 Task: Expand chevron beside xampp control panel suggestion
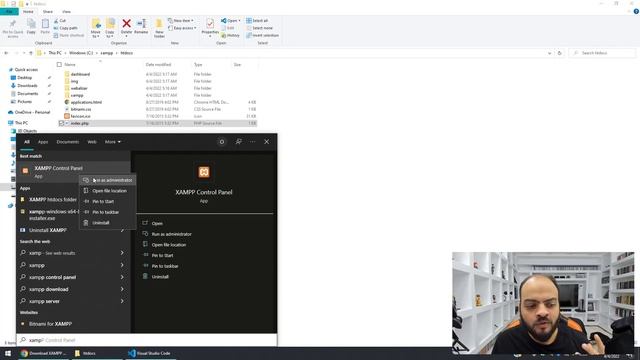pos(122,277)
